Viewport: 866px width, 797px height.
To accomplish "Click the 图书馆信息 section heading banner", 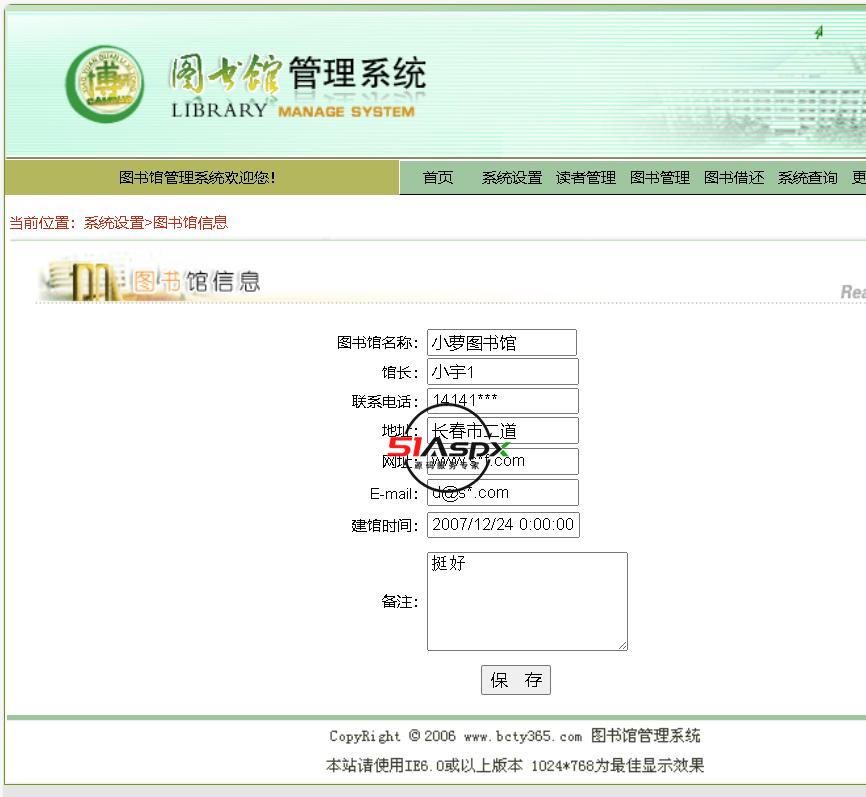I will pyautogui.click(x=150, y=279).
